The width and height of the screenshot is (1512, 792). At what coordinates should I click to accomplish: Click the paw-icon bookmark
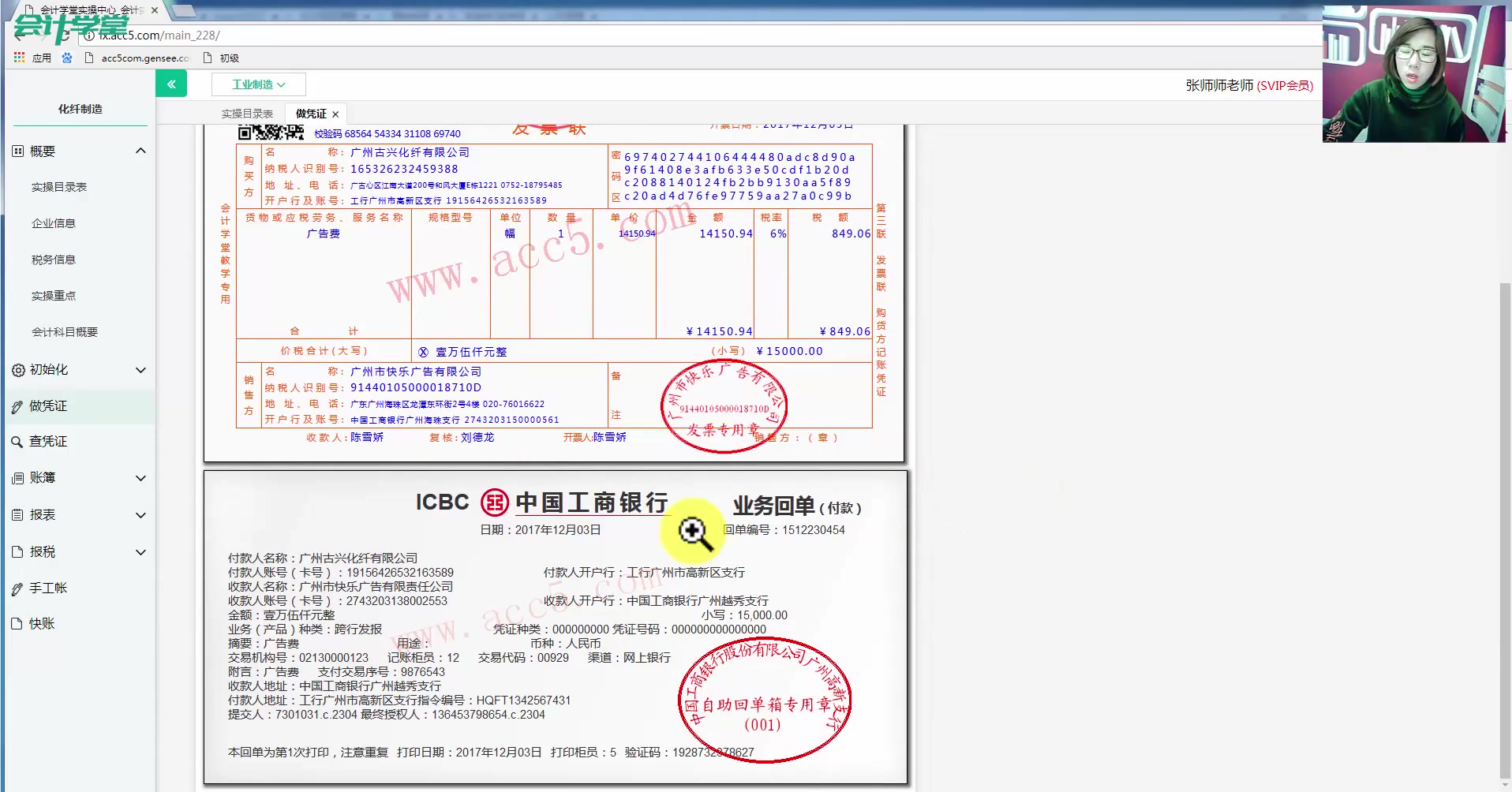pos(67,58)
